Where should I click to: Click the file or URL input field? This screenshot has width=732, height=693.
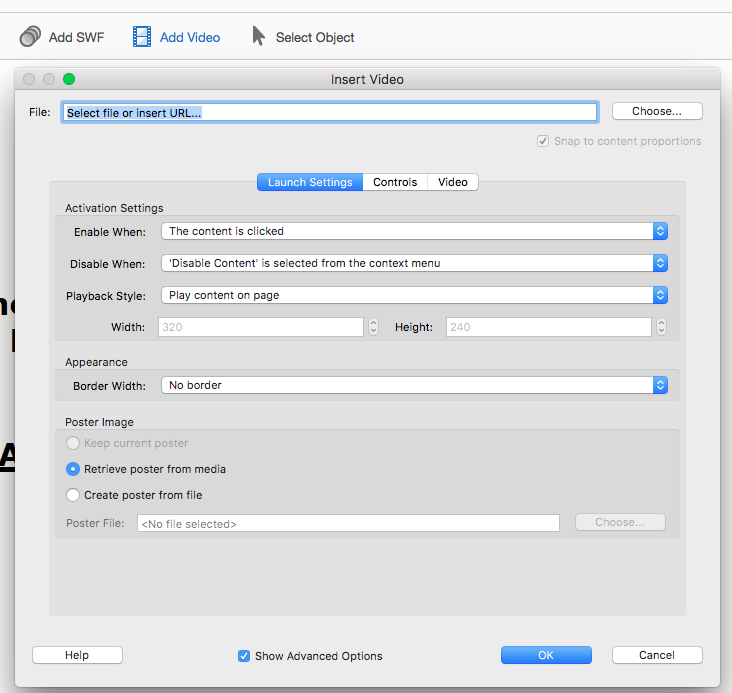click(330, 113)
